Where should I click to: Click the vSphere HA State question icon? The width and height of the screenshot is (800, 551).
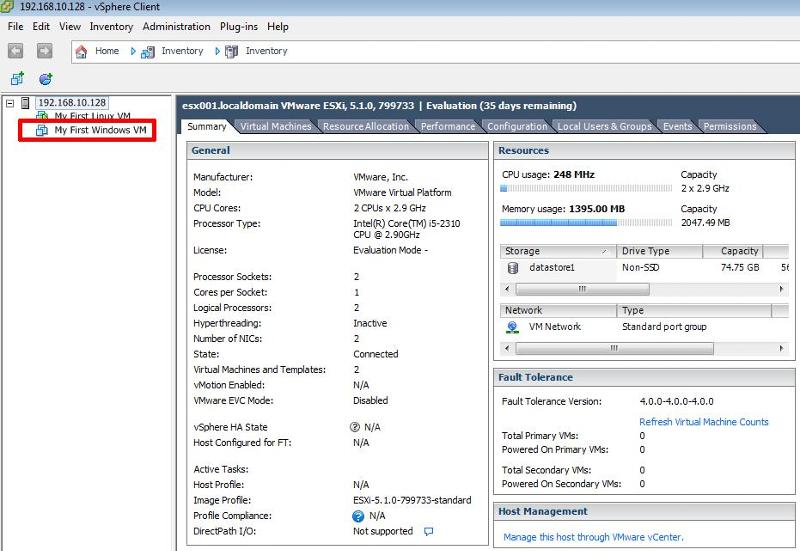tap(355, 427)
